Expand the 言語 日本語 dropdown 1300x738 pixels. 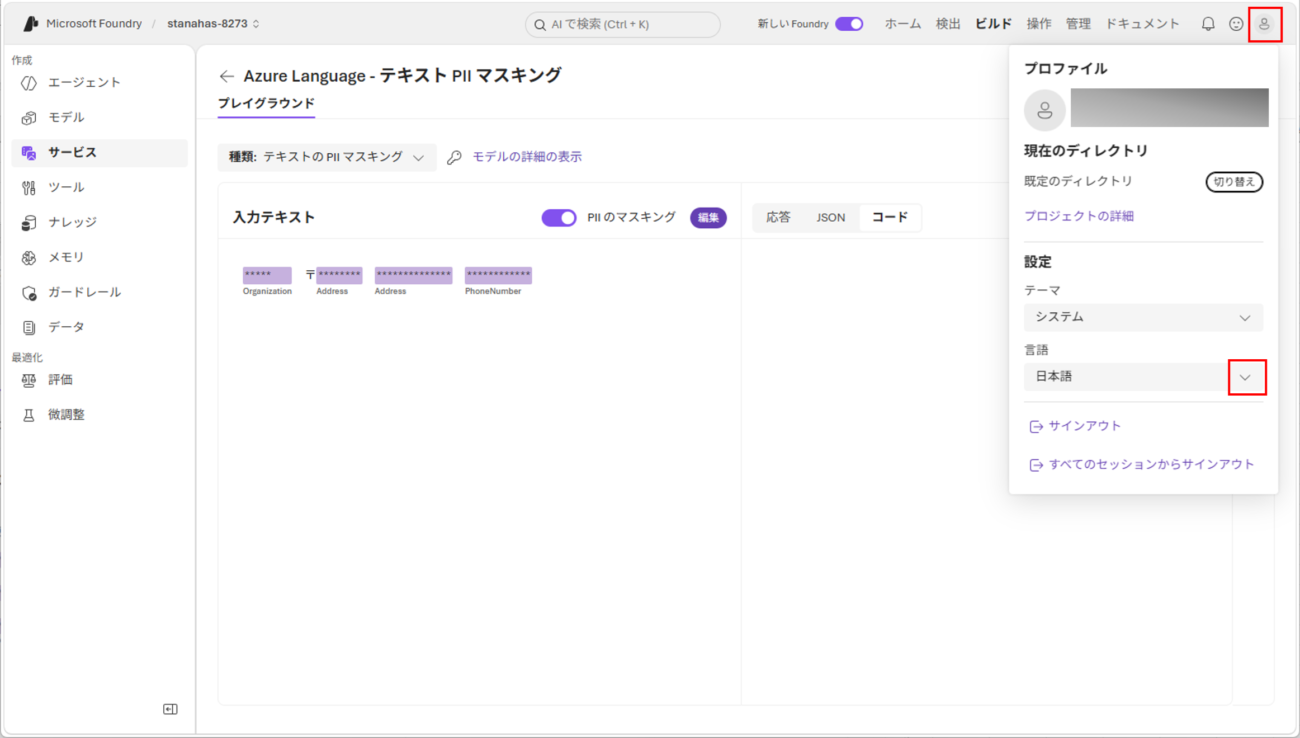click(1143, 377)
